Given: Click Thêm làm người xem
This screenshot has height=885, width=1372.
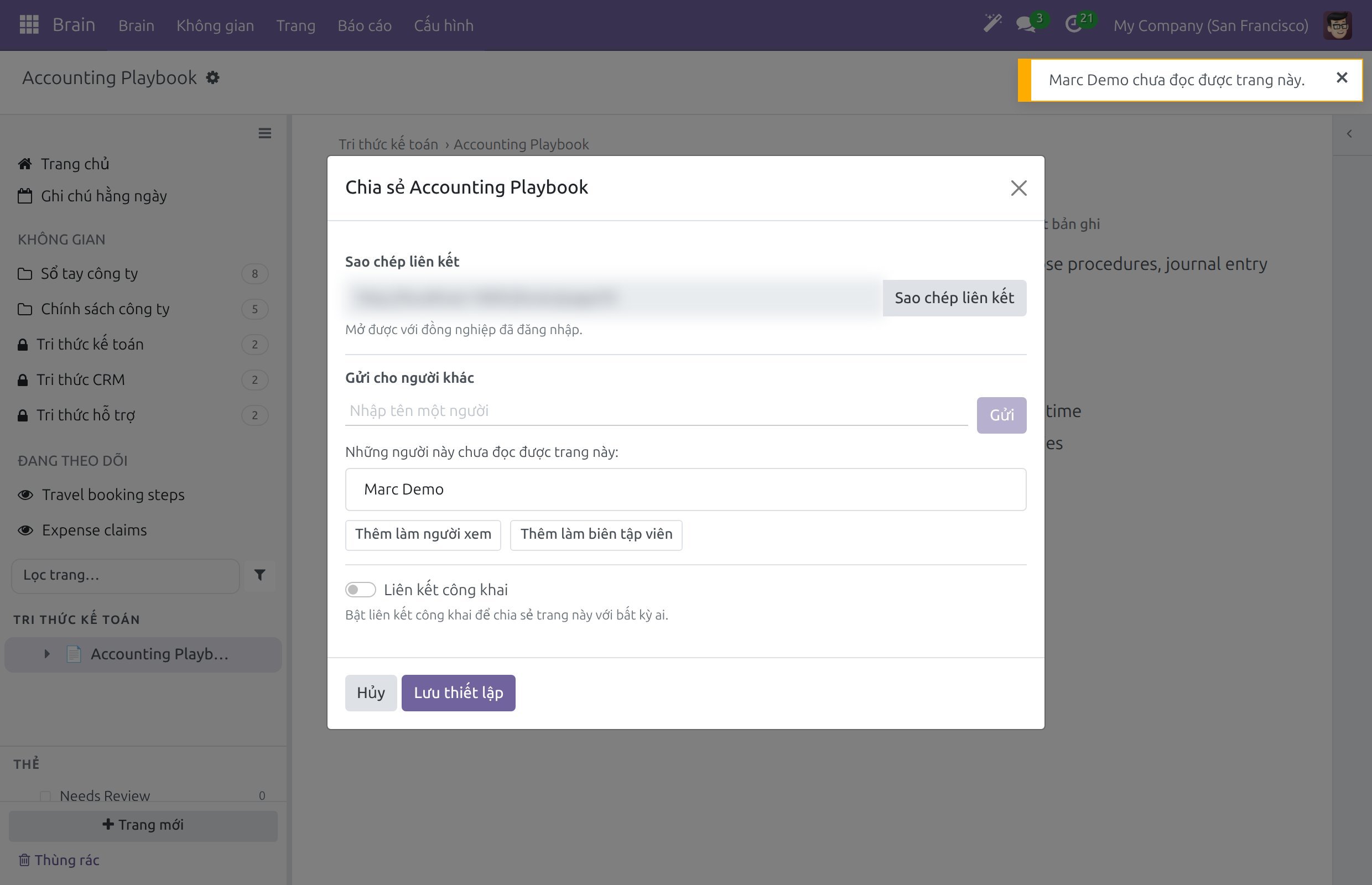Looking at the screenshot, I should point(423,534).
